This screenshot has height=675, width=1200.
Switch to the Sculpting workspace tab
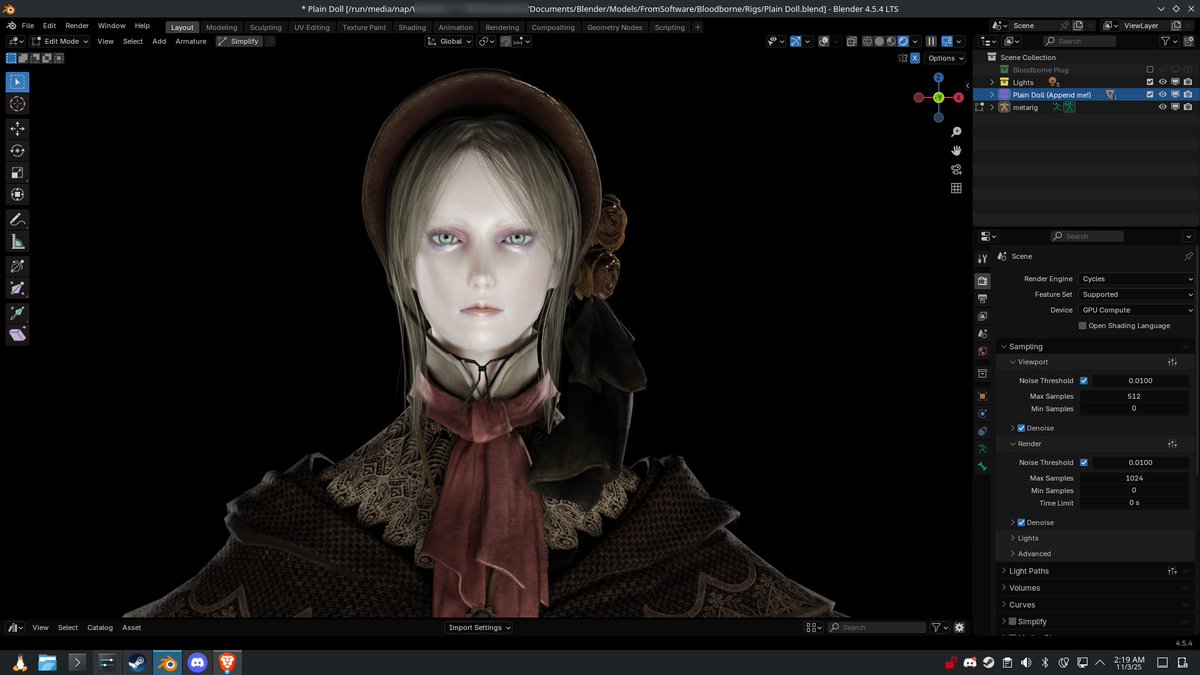(x=265, y=27)
